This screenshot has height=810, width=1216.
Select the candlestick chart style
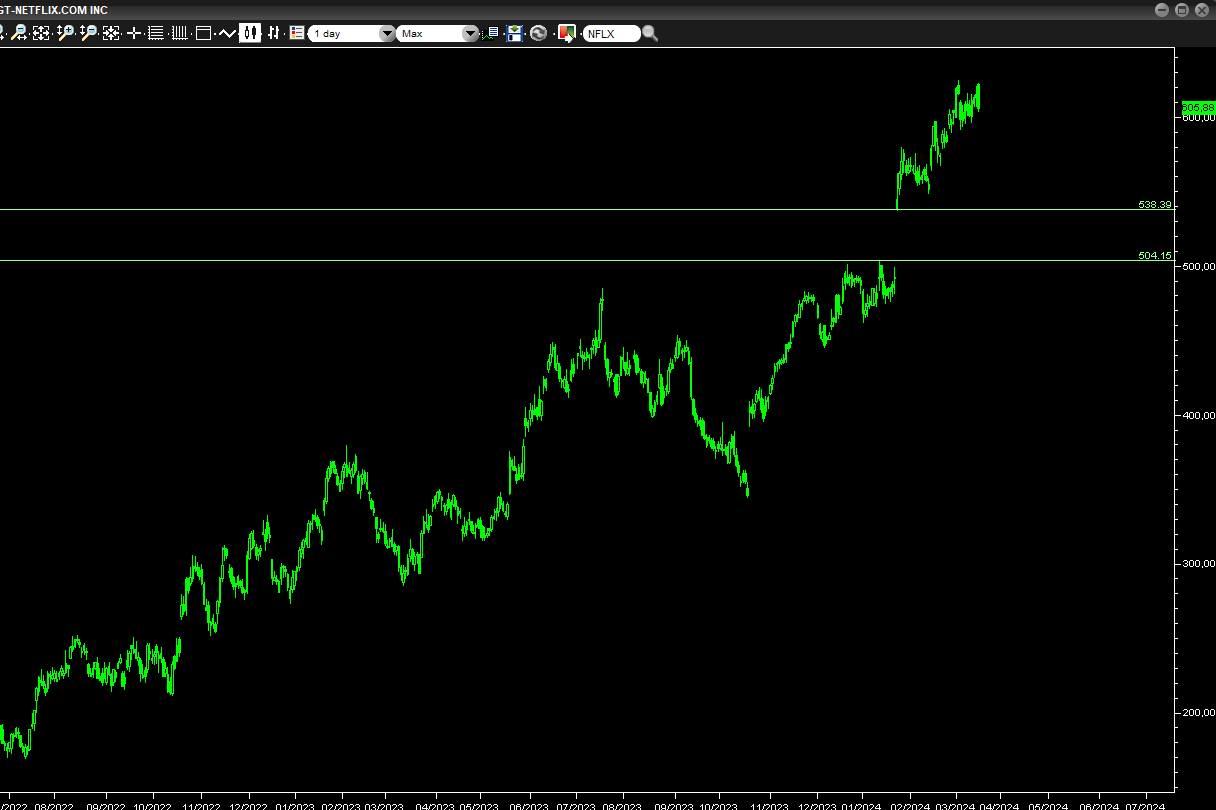[250, 33]
